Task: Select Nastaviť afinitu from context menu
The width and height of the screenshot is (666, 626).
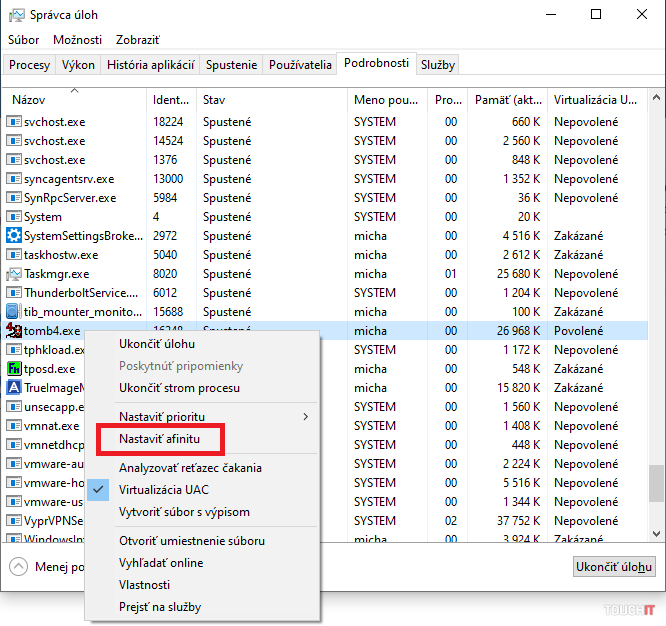Action: tap(159, 438)
